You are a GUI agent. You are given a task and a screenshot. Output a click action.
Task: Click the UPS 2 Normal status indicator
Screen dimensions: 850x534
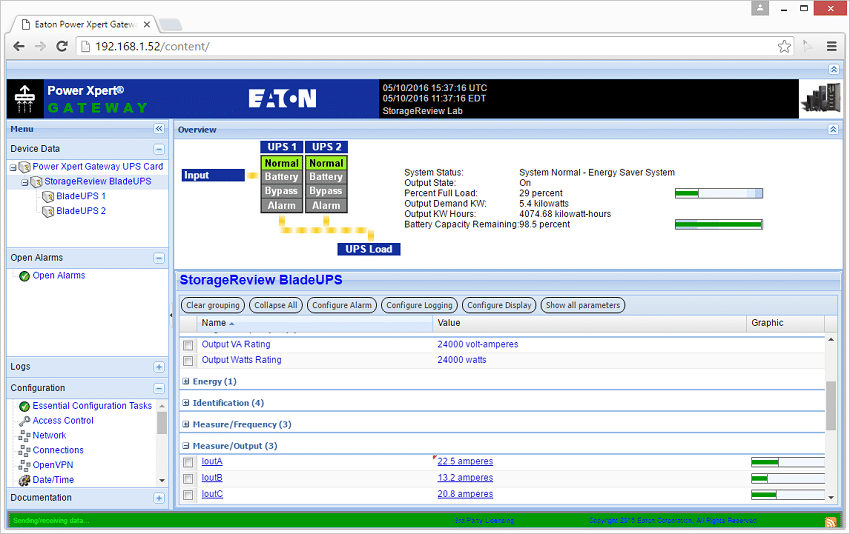click(x=326, y=163)
